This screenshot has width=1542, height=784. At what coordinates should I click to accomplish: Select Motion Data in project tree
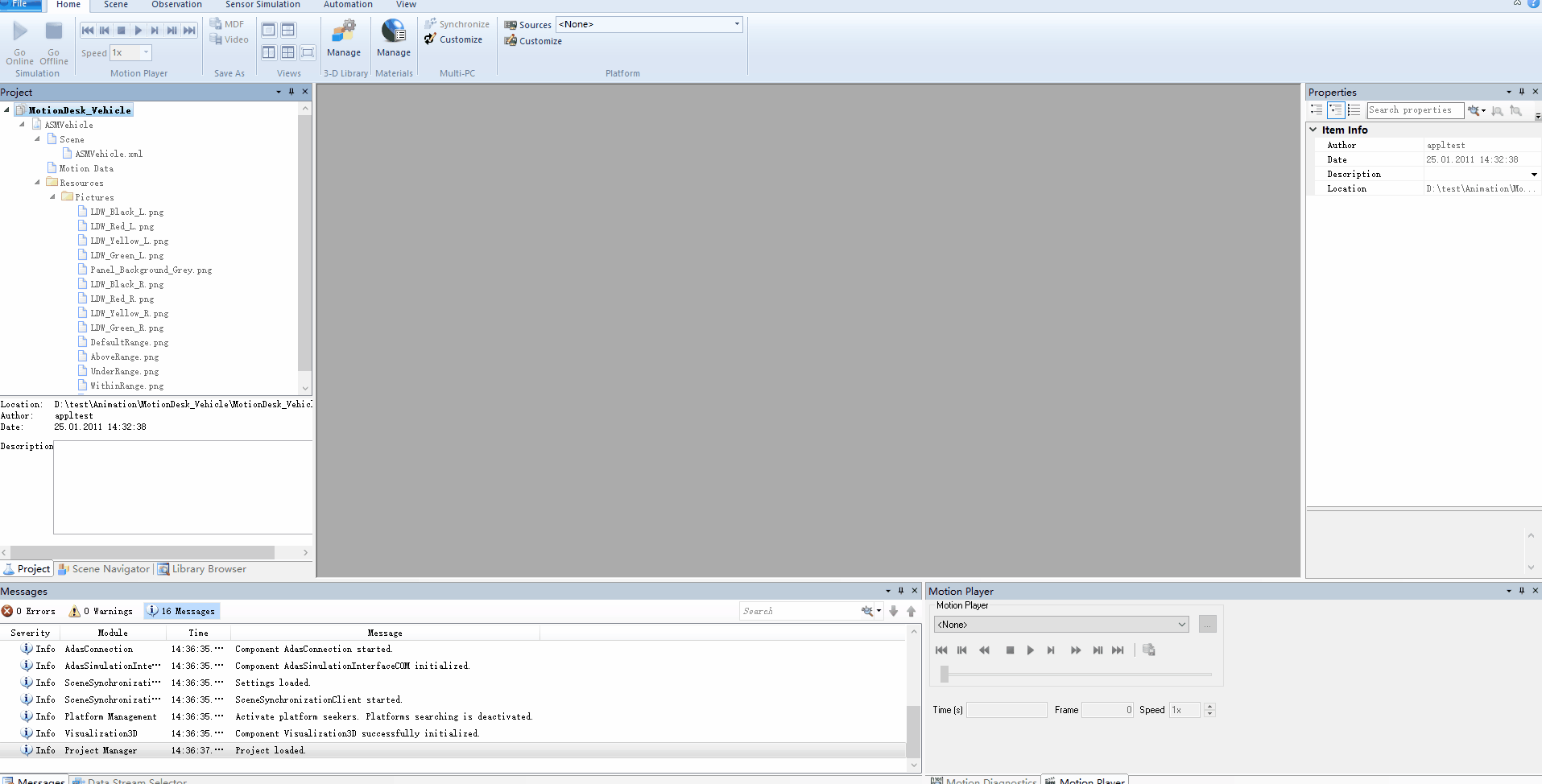[86, 168]
